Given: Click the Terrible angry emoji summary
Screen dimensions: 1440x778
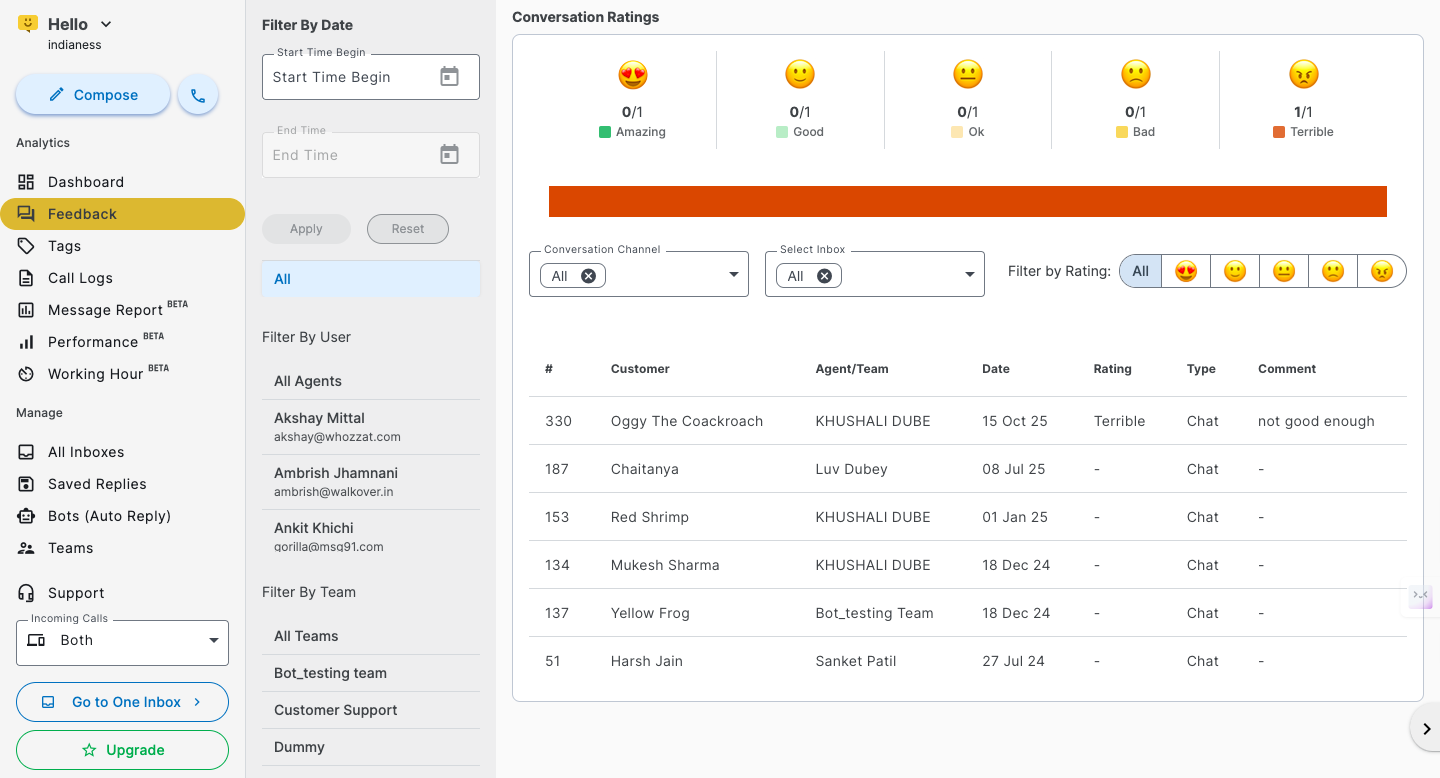Looking at the screenshot, I should pos(1304,75).
